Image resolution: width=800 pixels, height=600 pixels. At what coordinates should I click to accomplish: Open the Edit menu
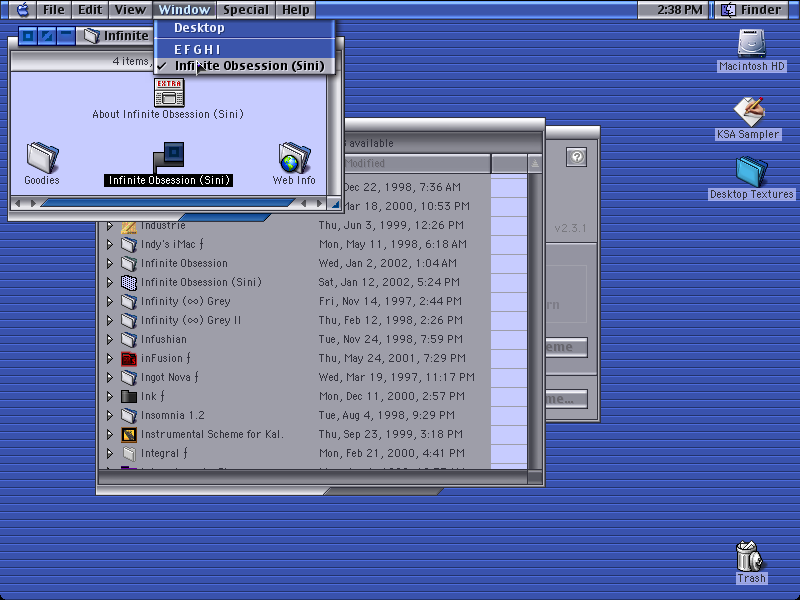(90, 10)
